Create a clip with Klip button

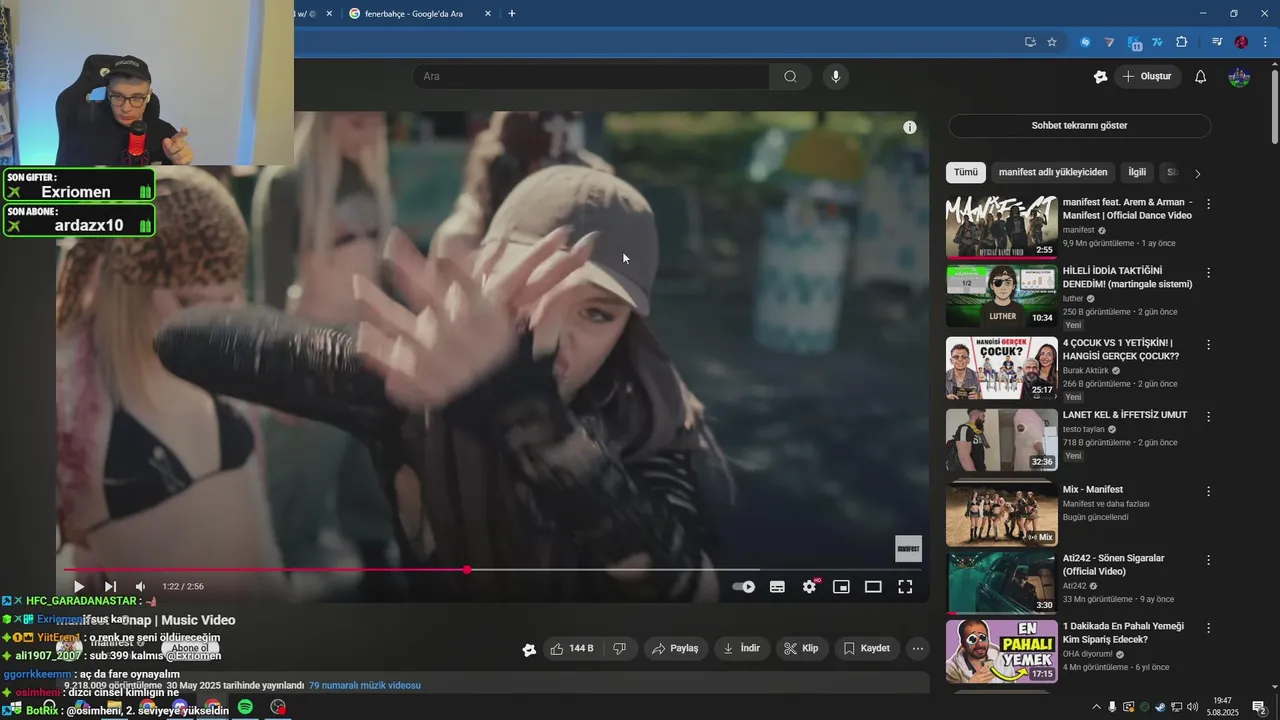click(x=802, y=649)
